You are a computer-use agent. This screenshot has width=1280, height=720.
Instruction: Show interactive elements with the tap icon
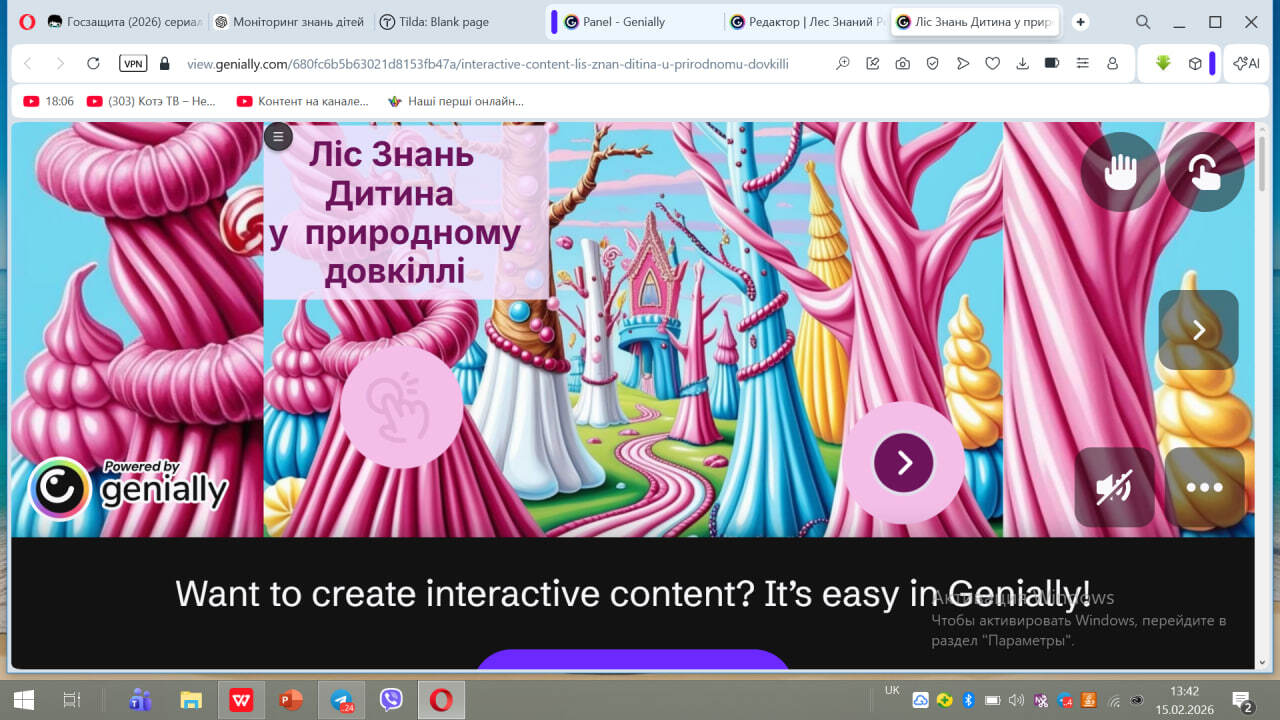pyautogui.click(x=1204, y=172)
